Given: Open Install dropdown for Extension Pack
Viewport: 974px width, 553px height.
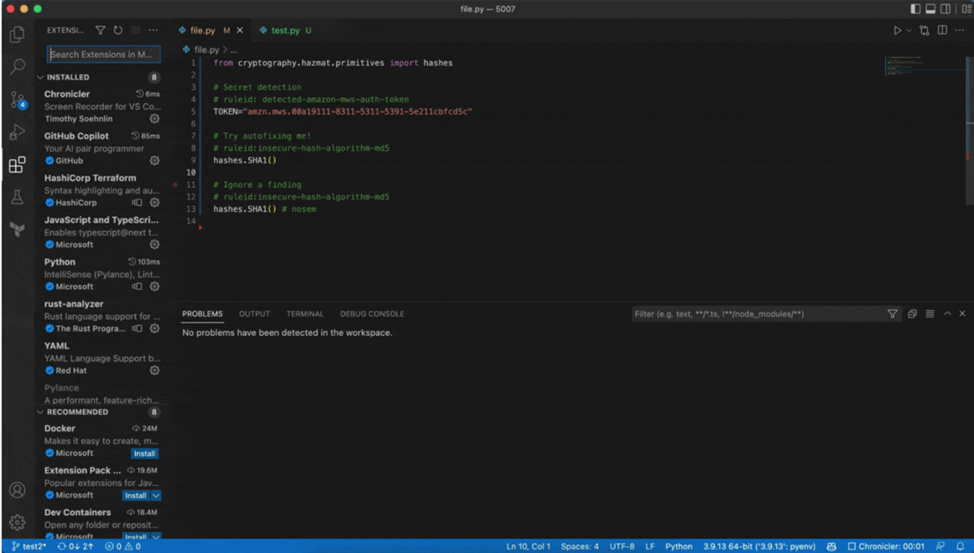Looking at the screenshot, I should pos(156,496).
